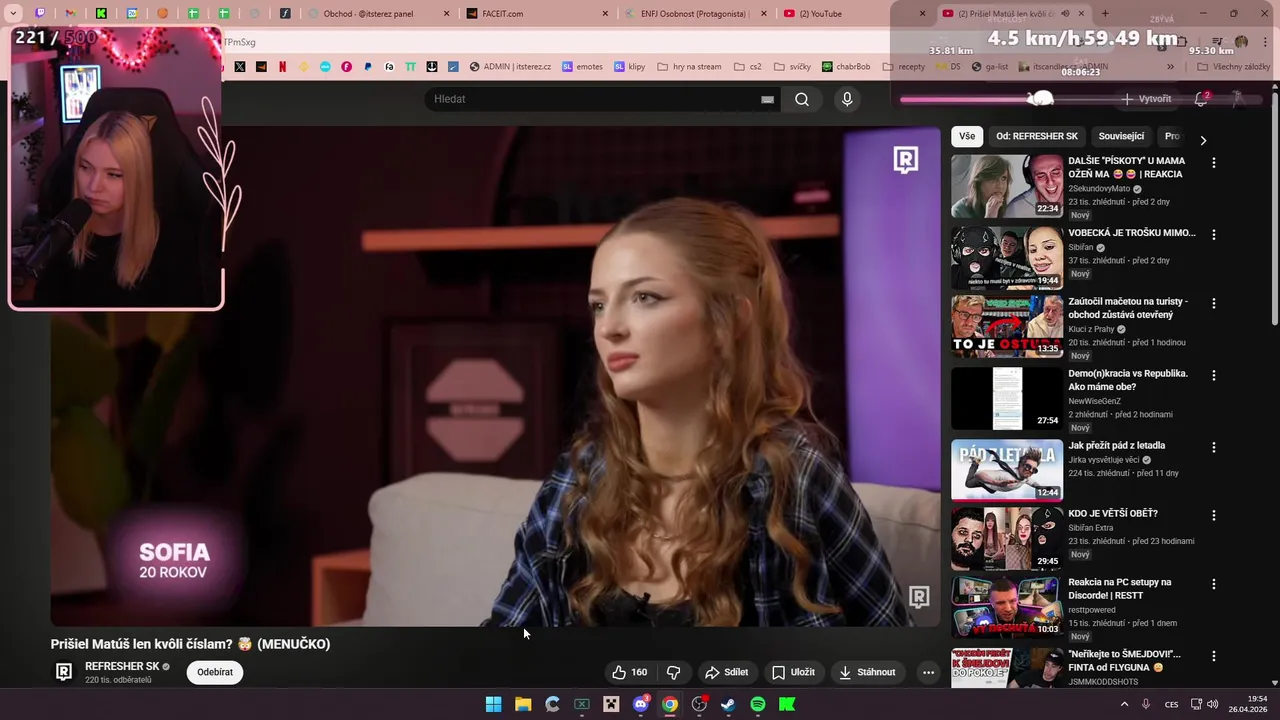Open YouTube notifications bell
The height and width of the screenshot is (720, 1280).
1201,99
